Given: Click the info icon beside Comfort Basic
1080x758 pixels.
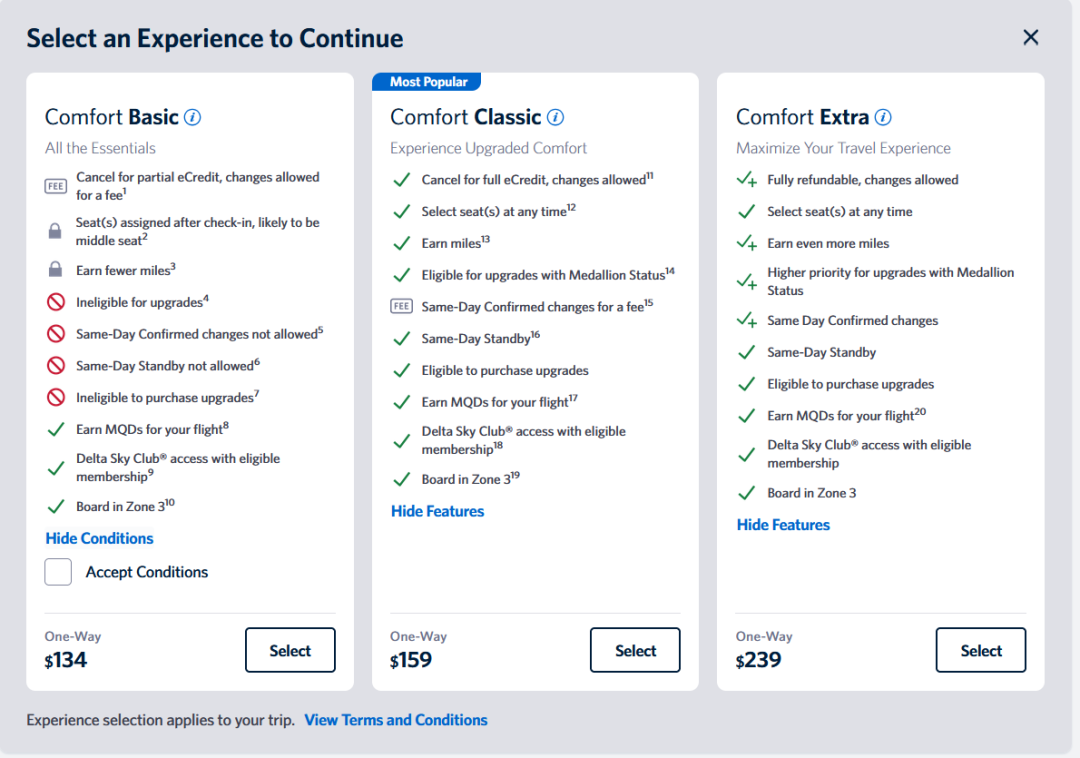Looking at the screenshot, I should (193, 117).
